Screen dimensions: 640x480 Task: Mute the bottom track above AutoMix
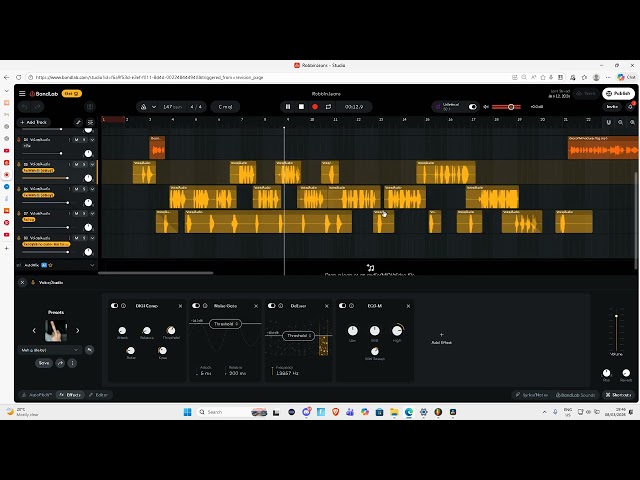tap(76, 238)
